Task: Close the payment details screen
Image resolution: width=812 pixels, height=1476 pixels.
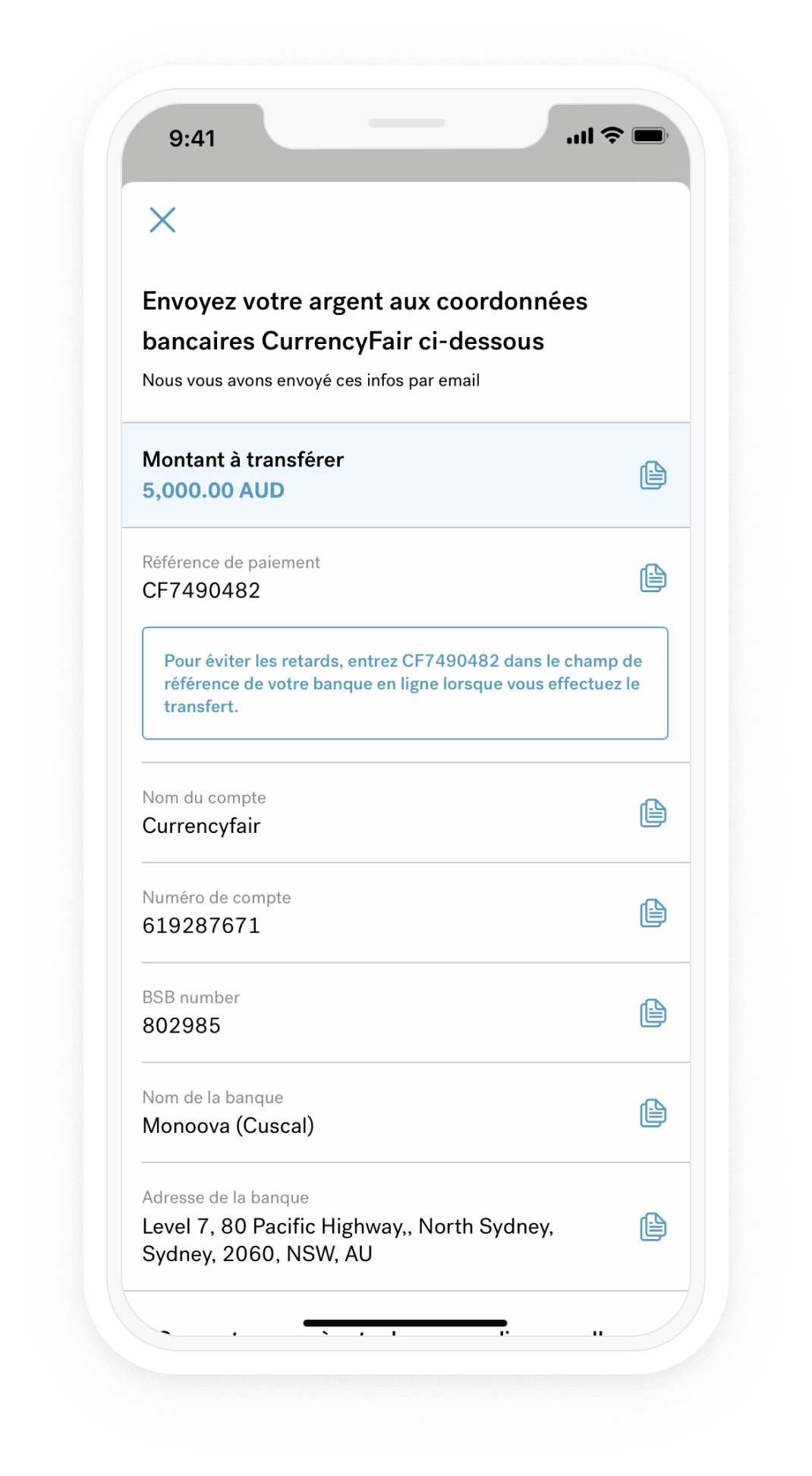Action: coord(163,220)
